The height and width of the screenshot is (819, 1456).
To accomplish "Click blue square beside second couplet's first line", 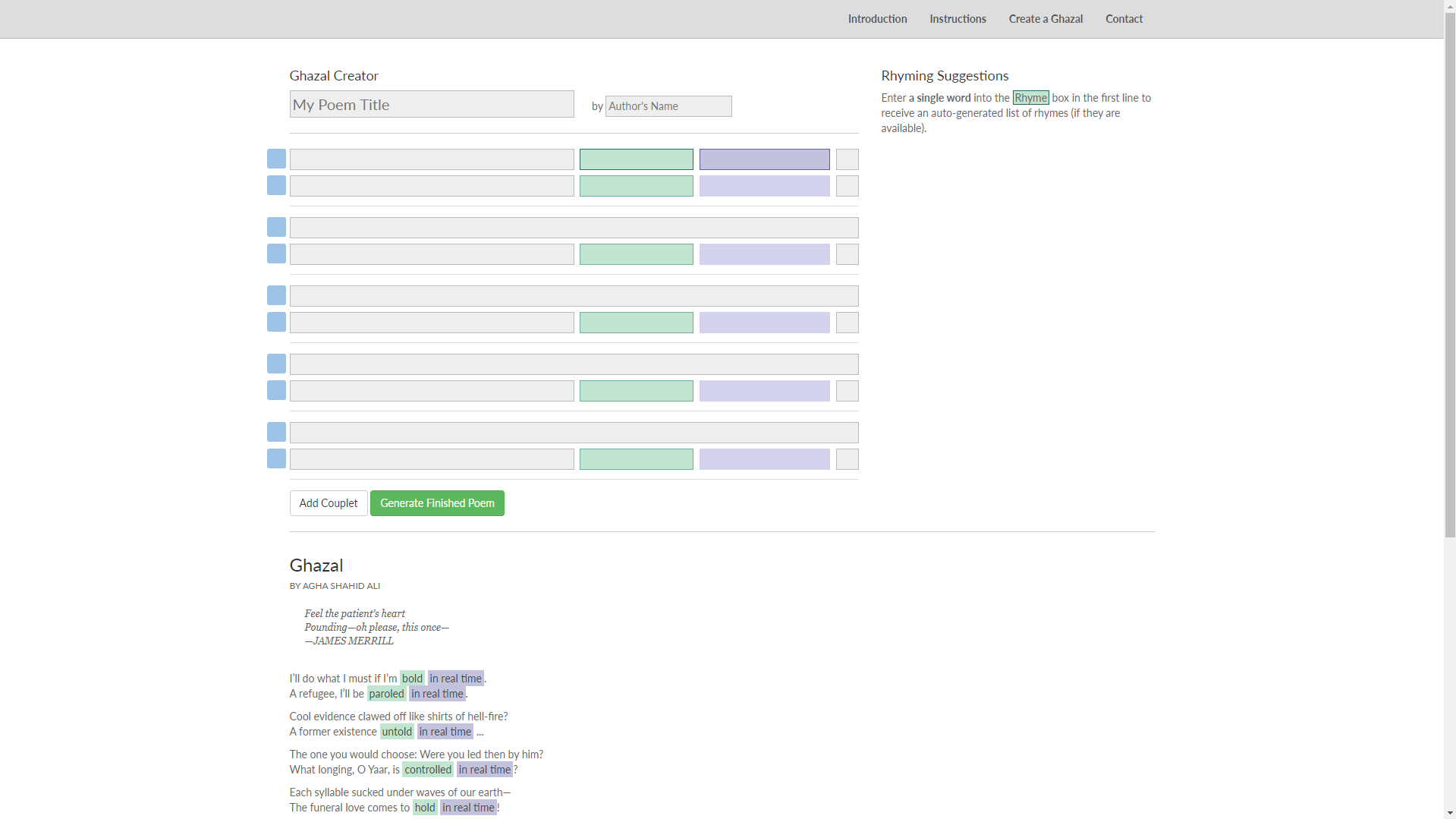I will pos(276,227).
